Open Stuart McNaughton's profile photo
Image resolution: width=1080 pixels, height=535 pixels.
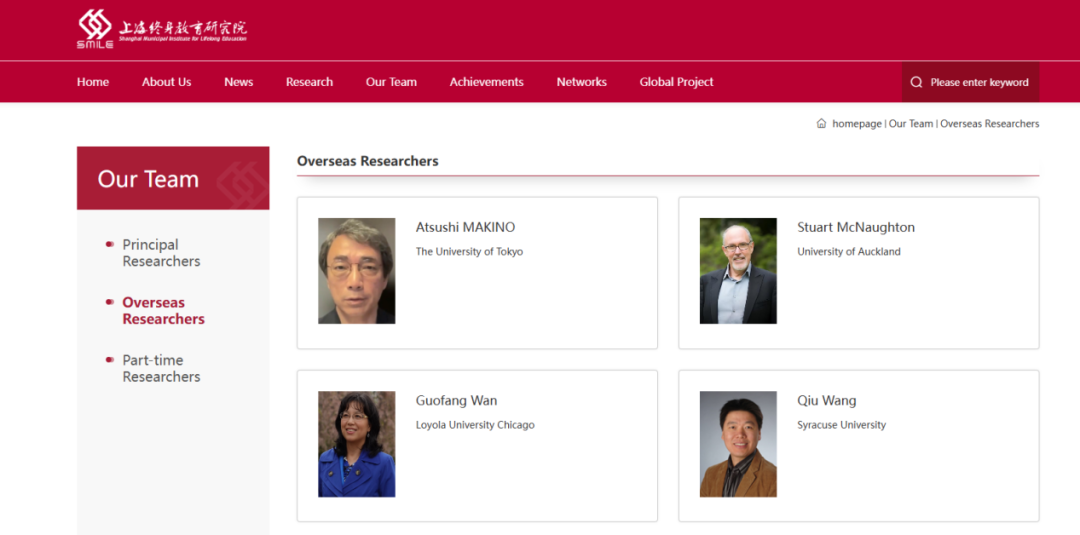tap(738, 271)
